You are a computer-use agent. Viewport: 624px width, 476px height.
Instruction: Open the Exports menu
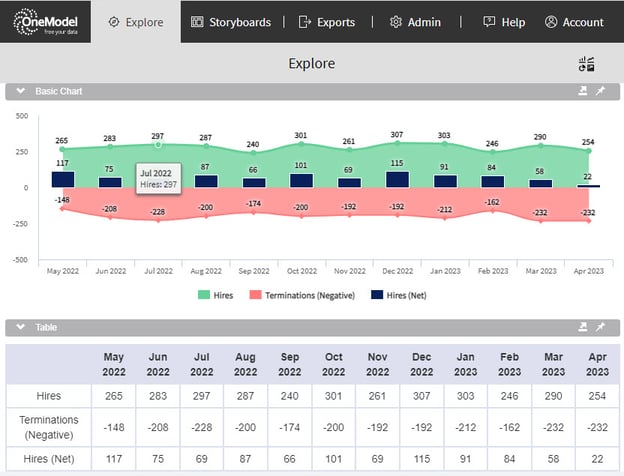coord(327,22)
